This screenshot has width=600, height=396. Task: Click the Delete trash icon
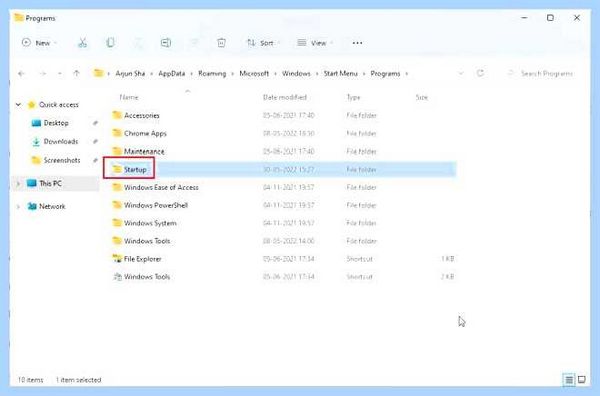click(221, 43)
